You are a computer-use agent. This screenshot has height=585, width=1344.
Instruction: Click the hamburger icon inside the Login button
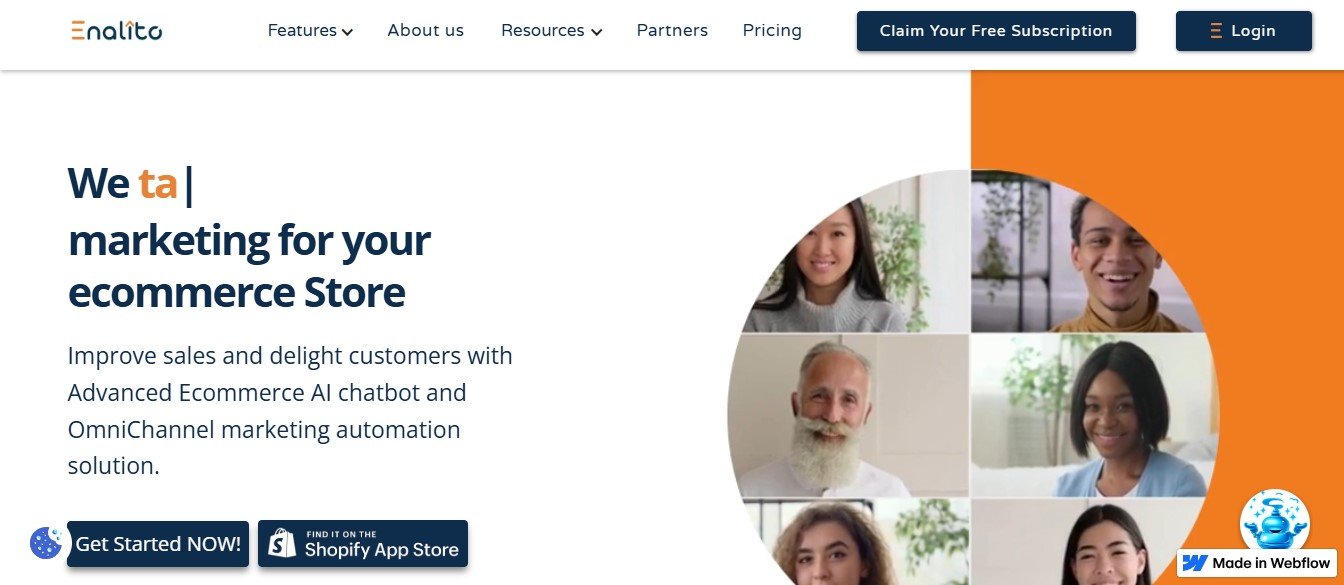point(1215,30)
